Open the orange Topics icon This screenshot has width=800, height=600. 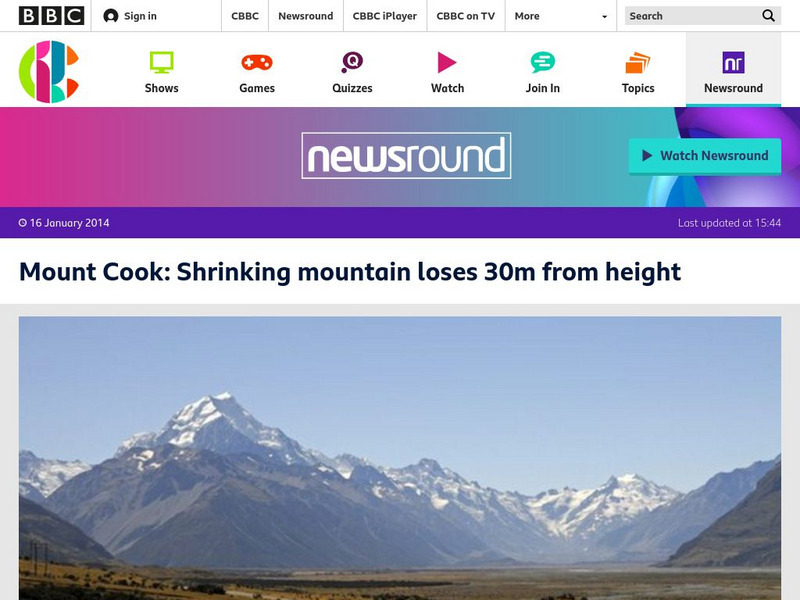(x=638, y=63)
